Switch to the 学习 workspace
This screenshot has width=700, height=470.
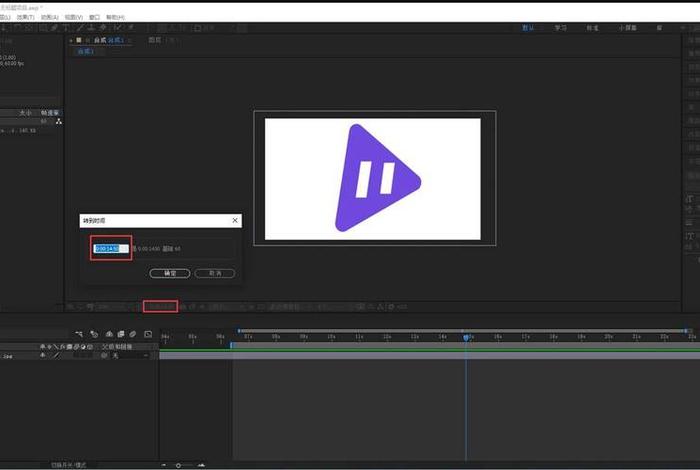pos(561,28)
